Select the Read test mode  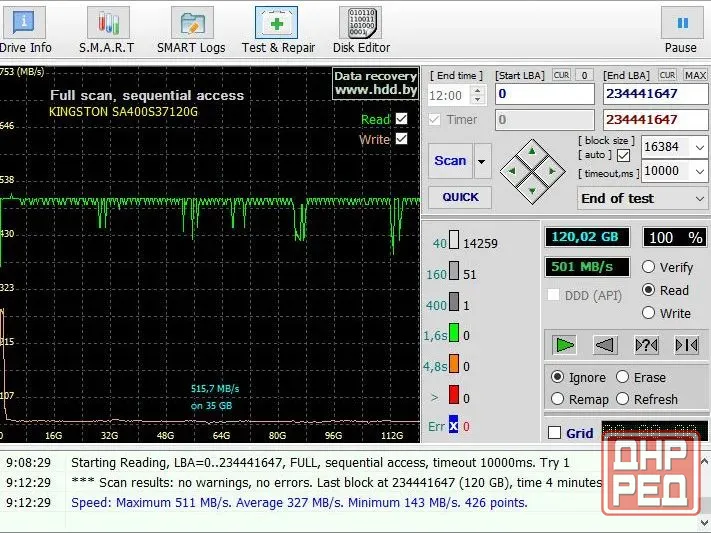[648, 290]
